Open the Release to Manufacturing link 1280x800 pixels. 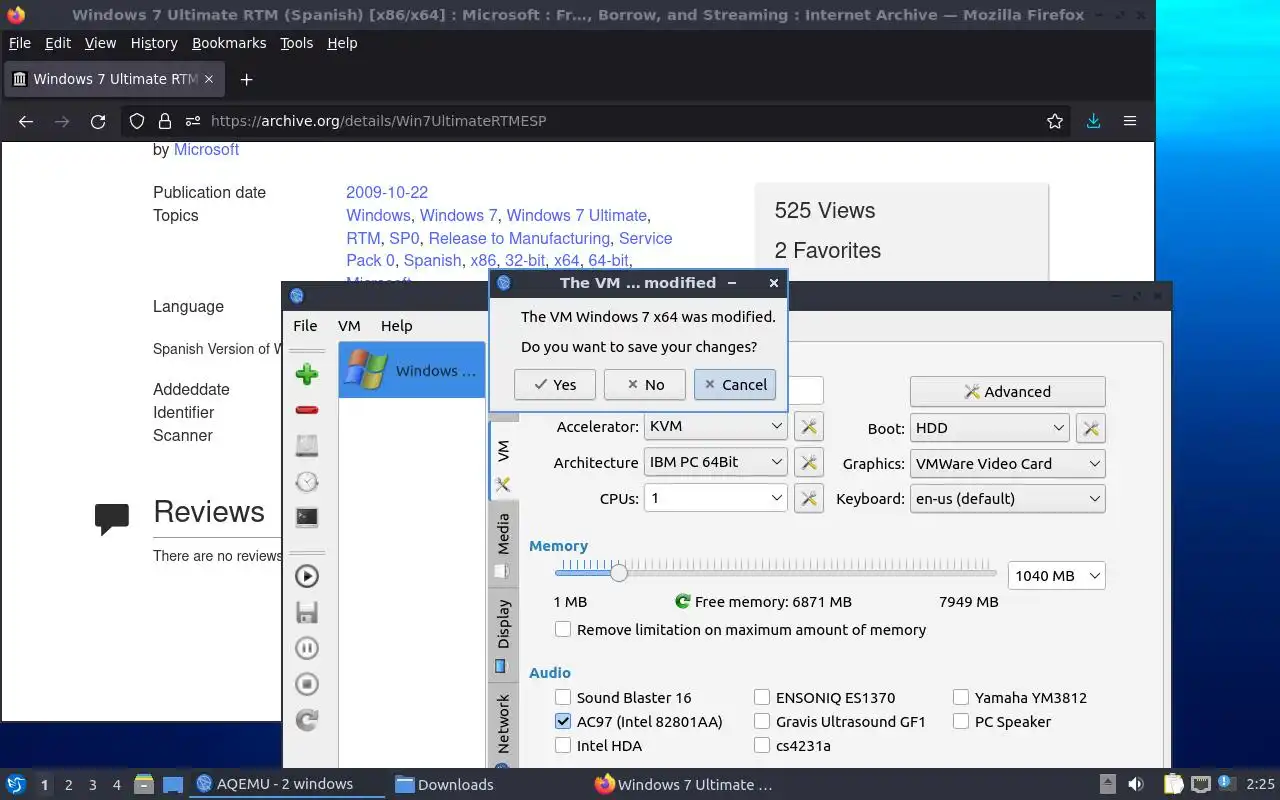click(519, 239)
